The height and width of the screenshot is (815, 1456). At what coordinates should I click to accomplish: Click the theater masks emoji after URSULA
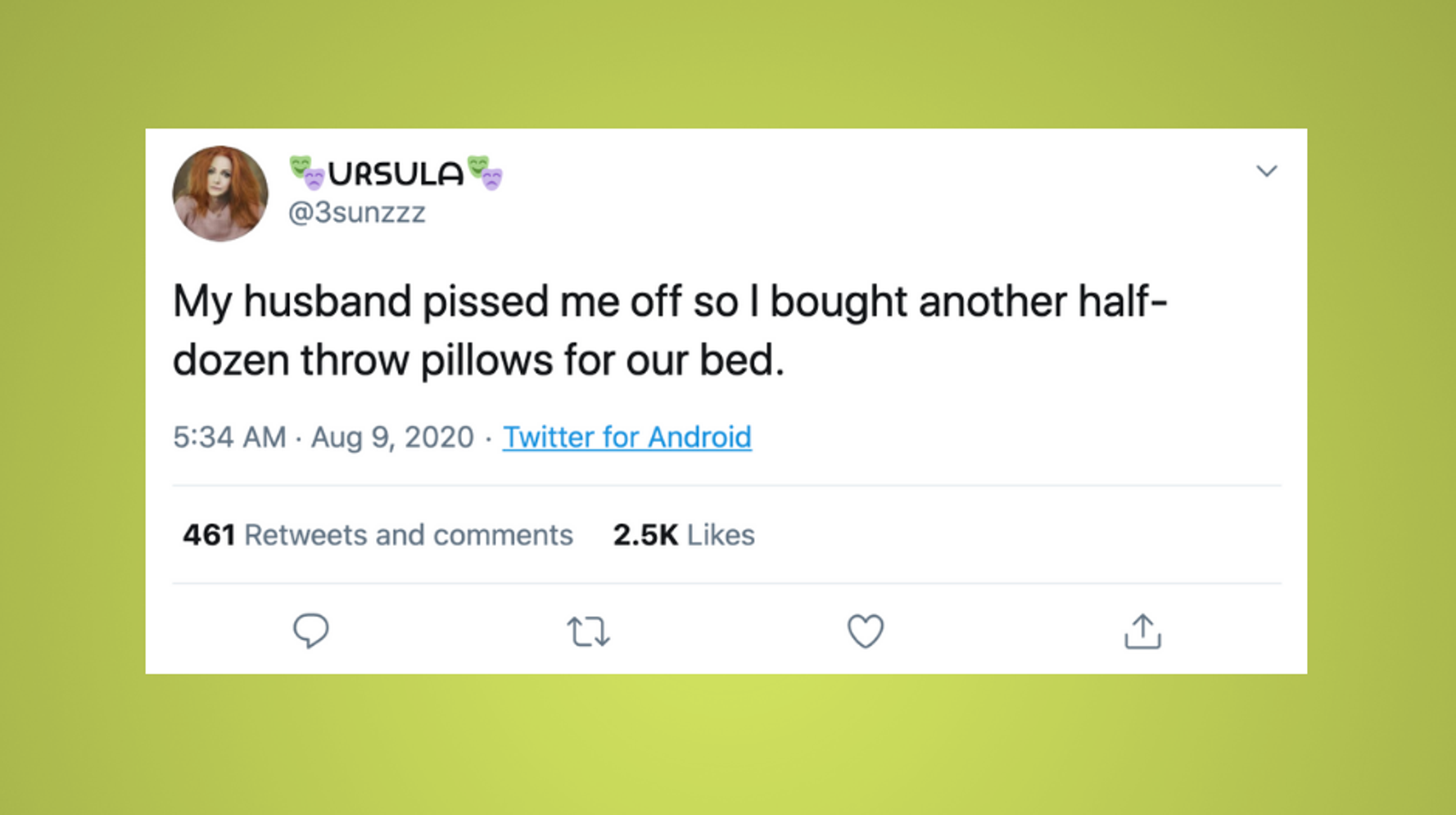pos(485,173)
